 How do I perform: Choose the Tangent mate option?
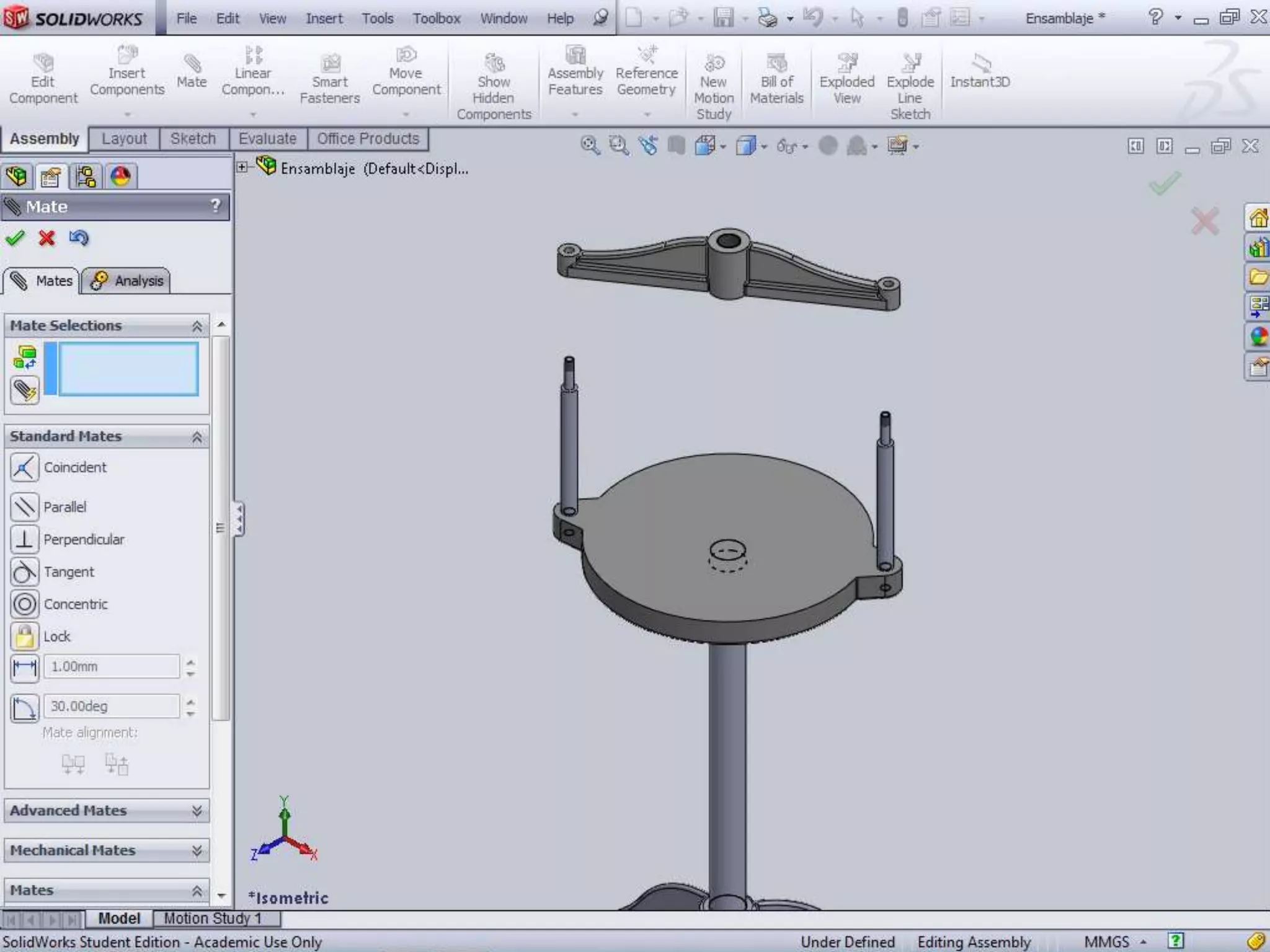point(25,571)
